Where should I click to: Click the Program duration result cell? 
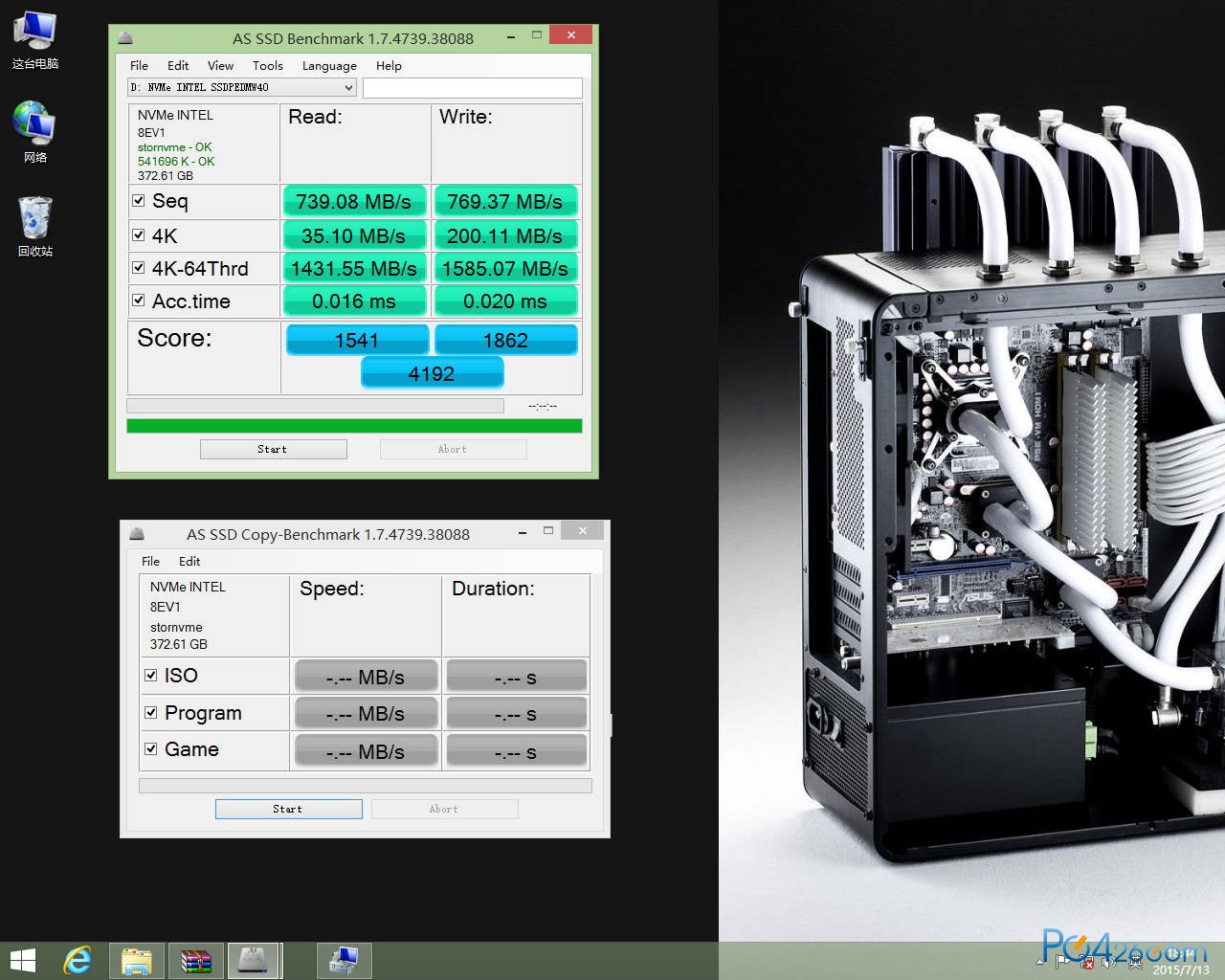[x=516, y=714]
